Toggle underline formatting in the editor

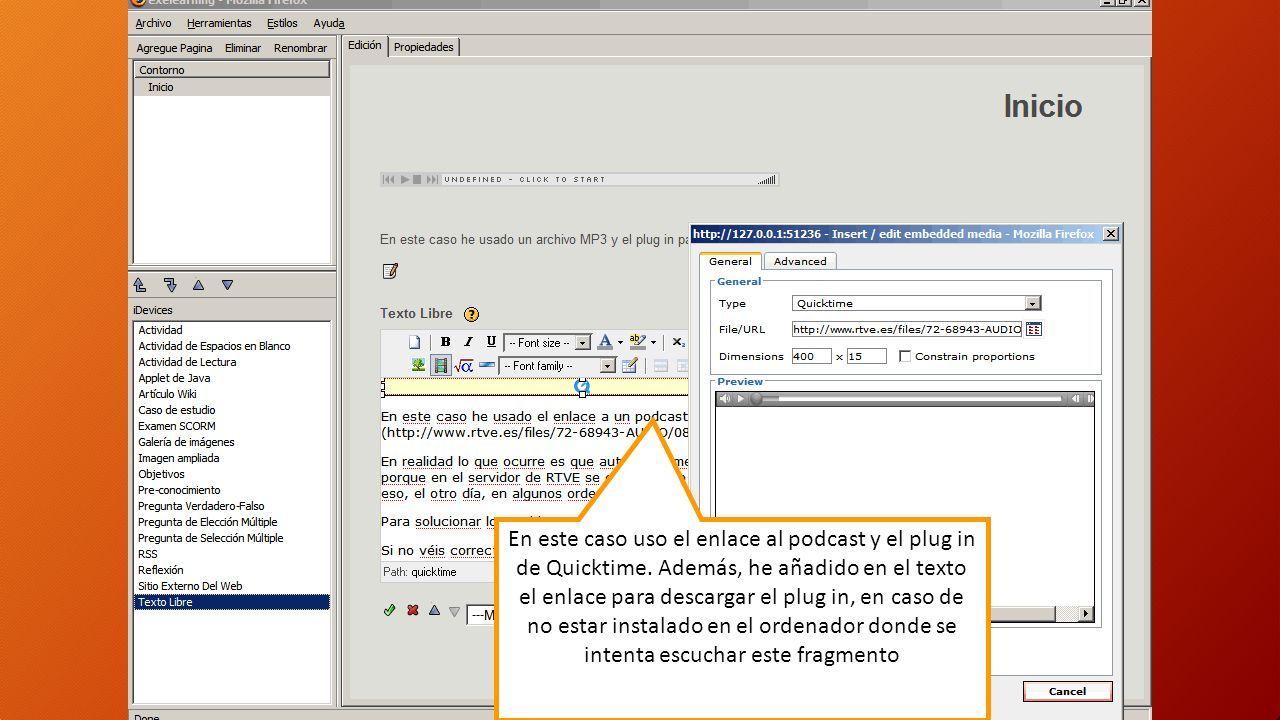(x=491, y=342)
